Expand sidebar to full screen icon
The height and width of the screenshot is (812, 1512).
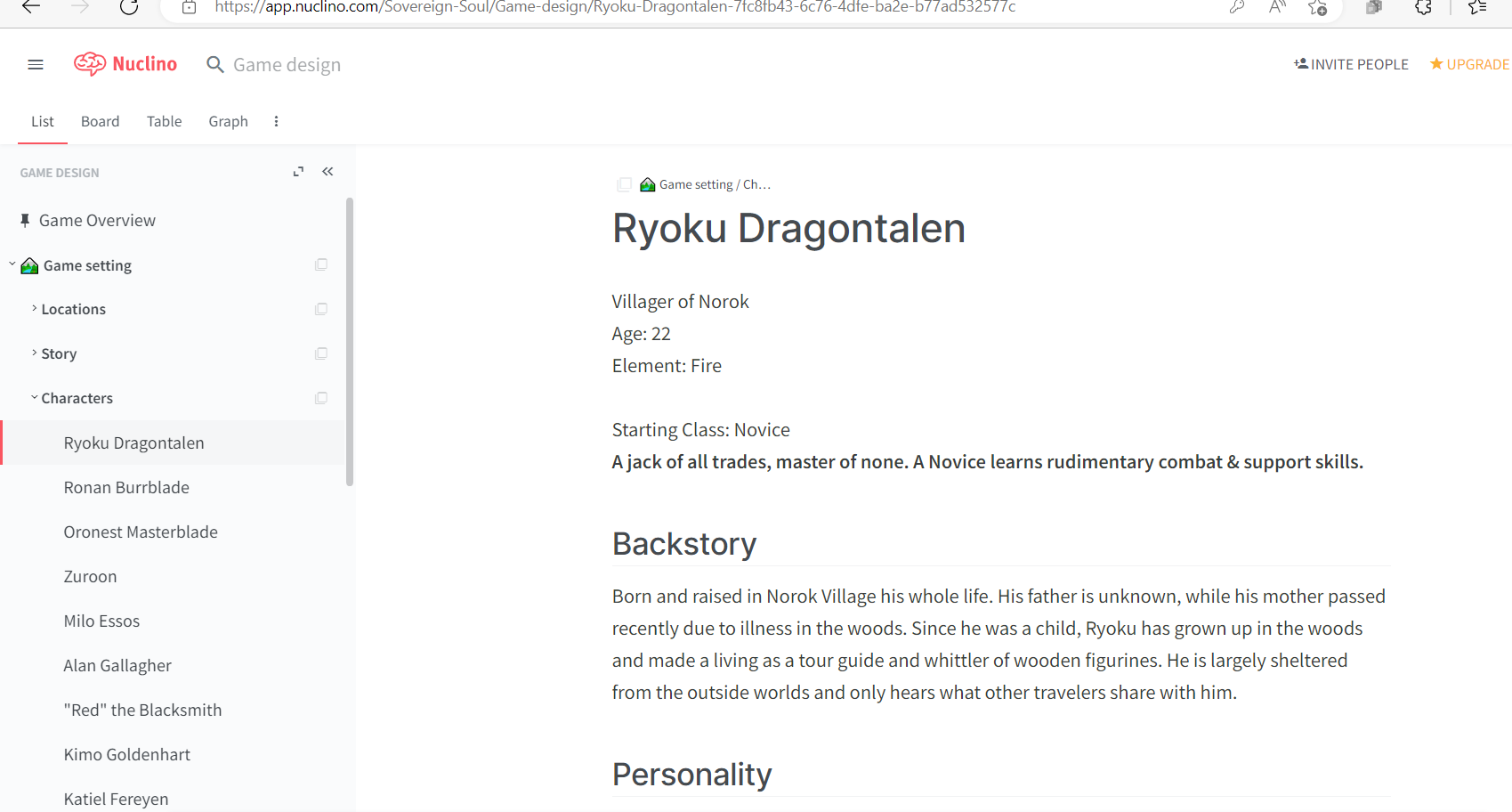(298, 172)
